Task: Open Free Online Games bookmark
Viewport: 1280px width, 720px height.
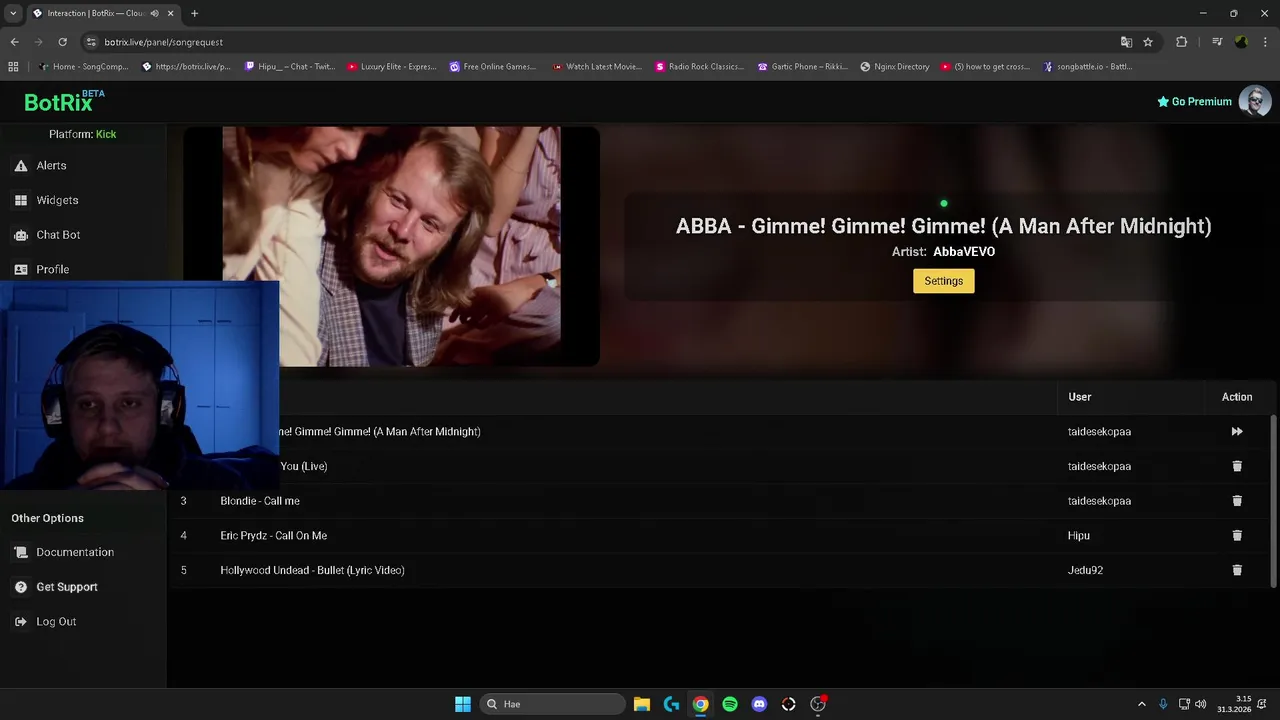Action: 492,67
